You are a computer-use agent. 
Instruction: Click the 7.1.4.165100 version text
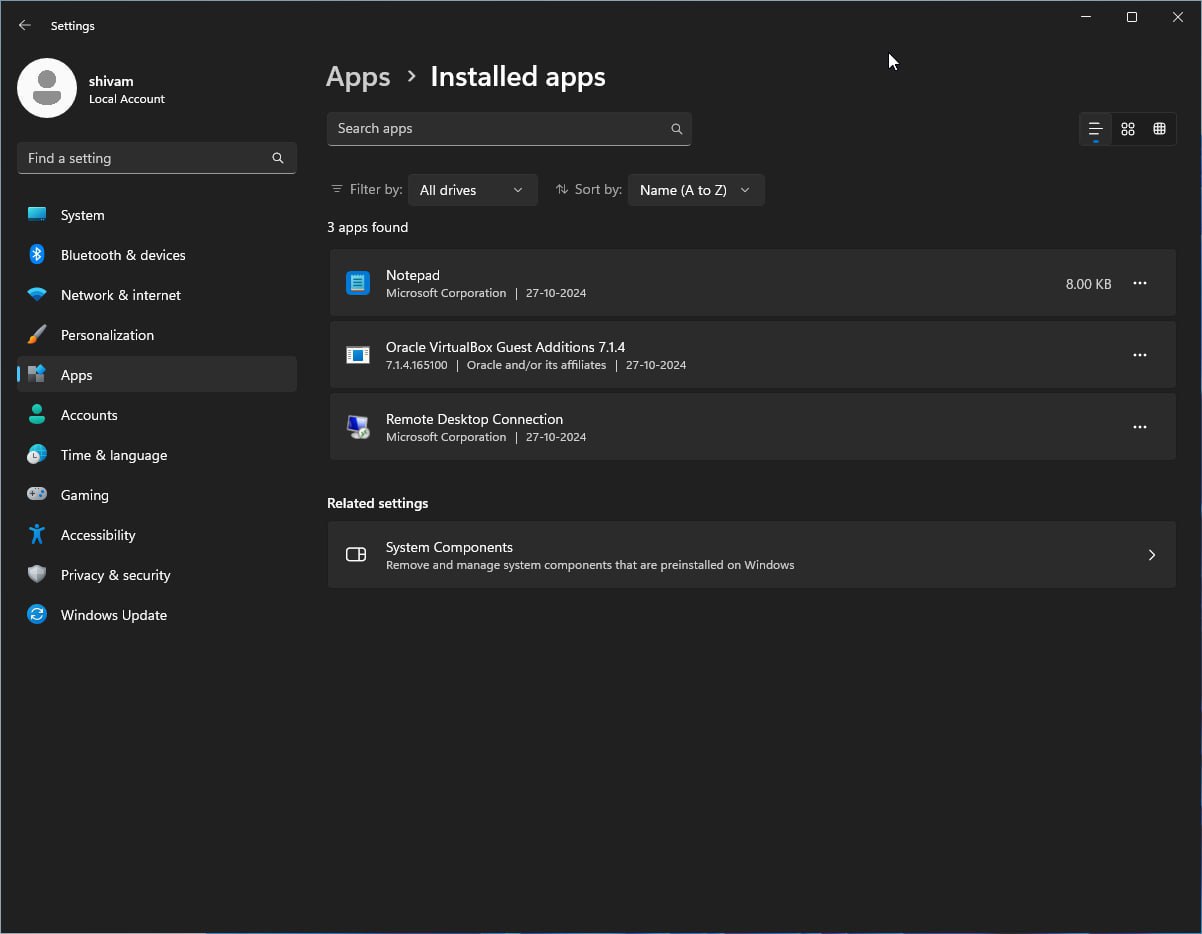tap(417, 365)
